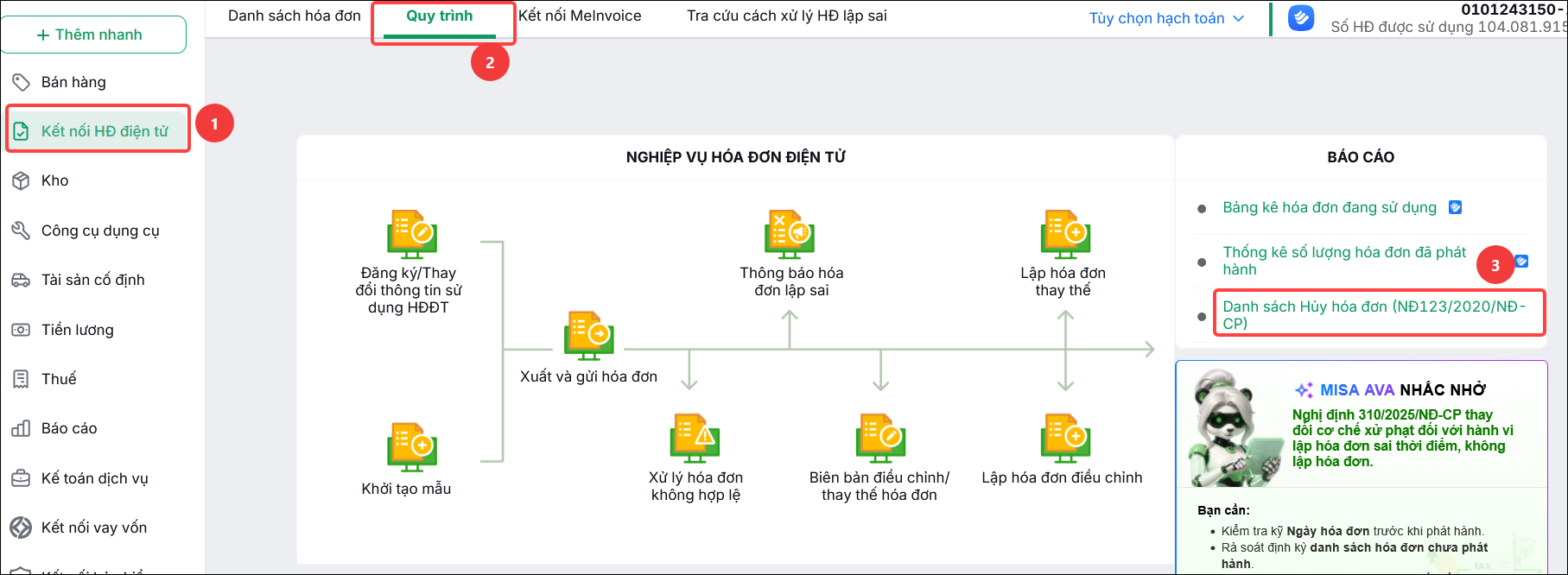1568x575 pixels.
Task: Click the NGHIỆP VỤ HÓA ĐƠN ĐIỆN TỬ heading
Action: pos(736,157)
